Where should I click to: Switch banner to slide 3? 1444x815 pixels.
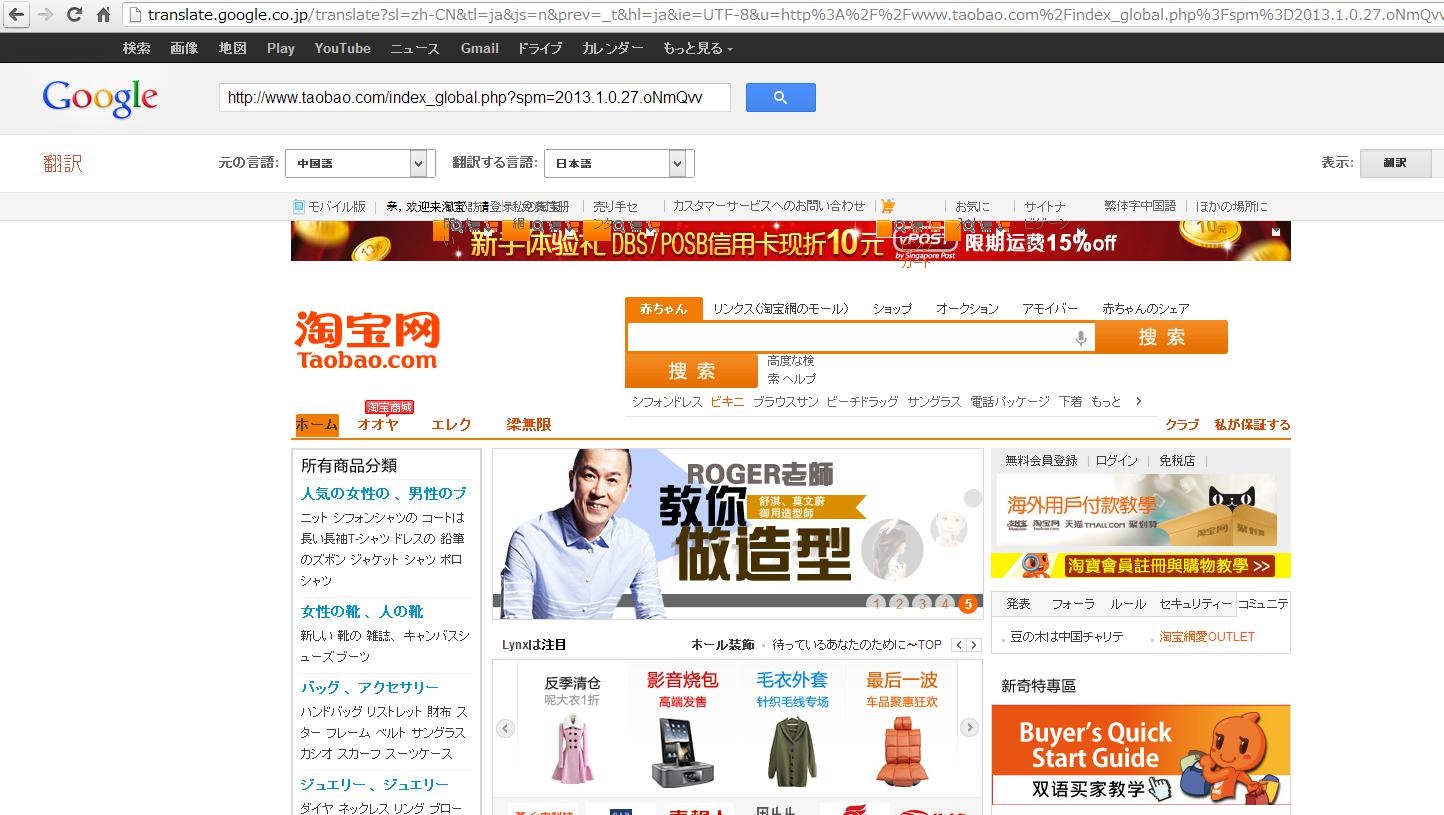(922, 603)
